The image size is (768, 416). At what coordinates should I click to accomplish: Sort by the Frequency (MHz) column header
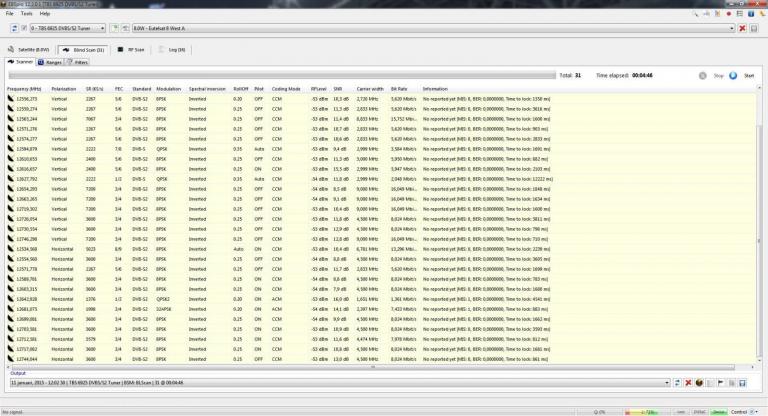(22, 88)
